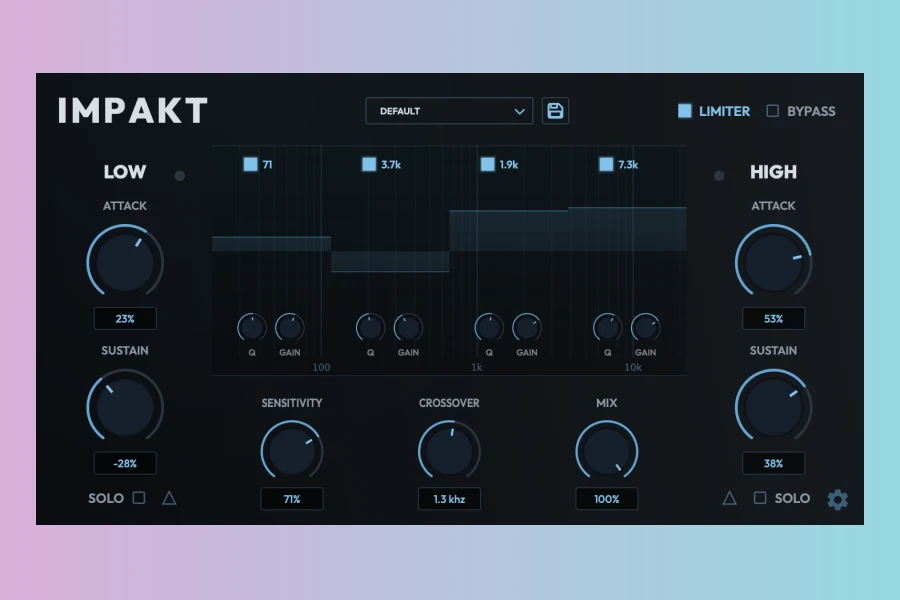Toggle the Limiter on or off

pos(685,111)
